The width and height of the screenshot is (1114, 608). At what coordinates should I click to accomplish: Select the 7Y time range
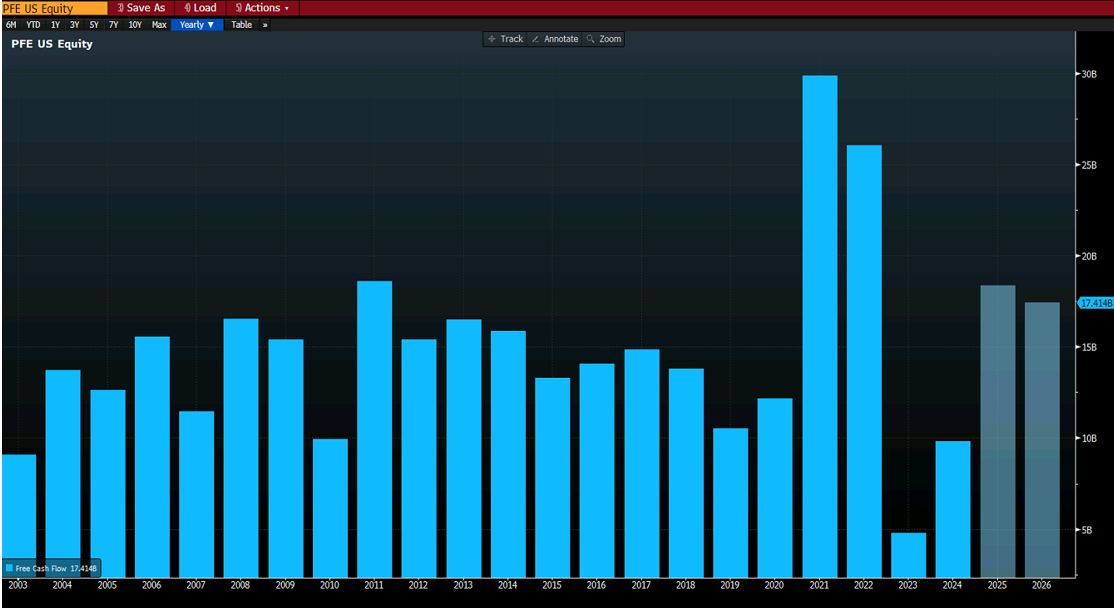(x=113, y=25)
